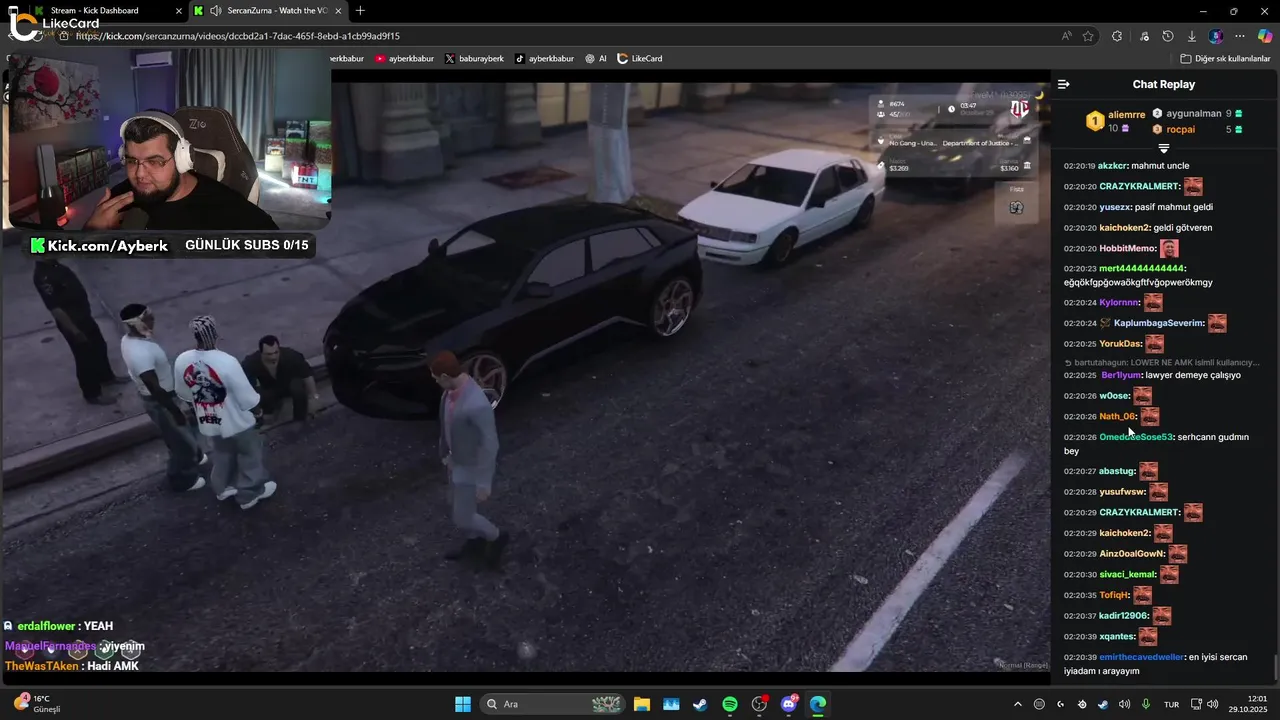Open the X baburayberk bookmark
The height and width of the screenshot is (720, 1280).
pos(474,59)
